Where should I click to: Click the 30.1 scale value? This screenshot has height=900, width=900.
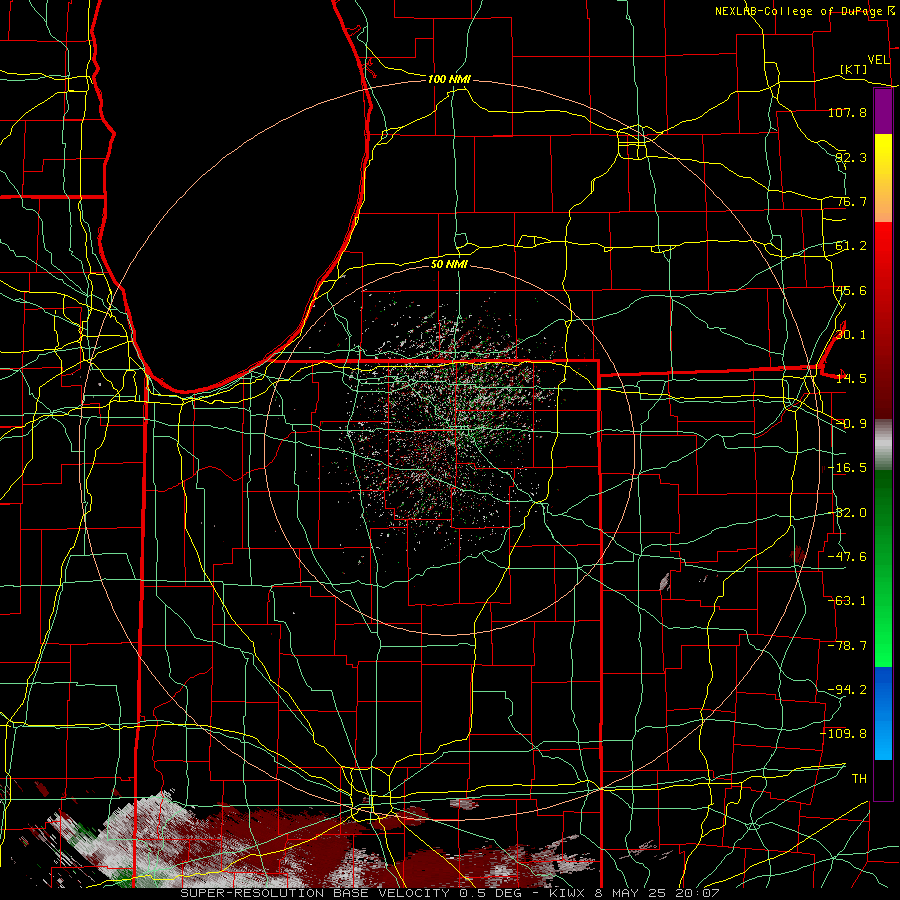pyautogui.click(x=851, y=335)
